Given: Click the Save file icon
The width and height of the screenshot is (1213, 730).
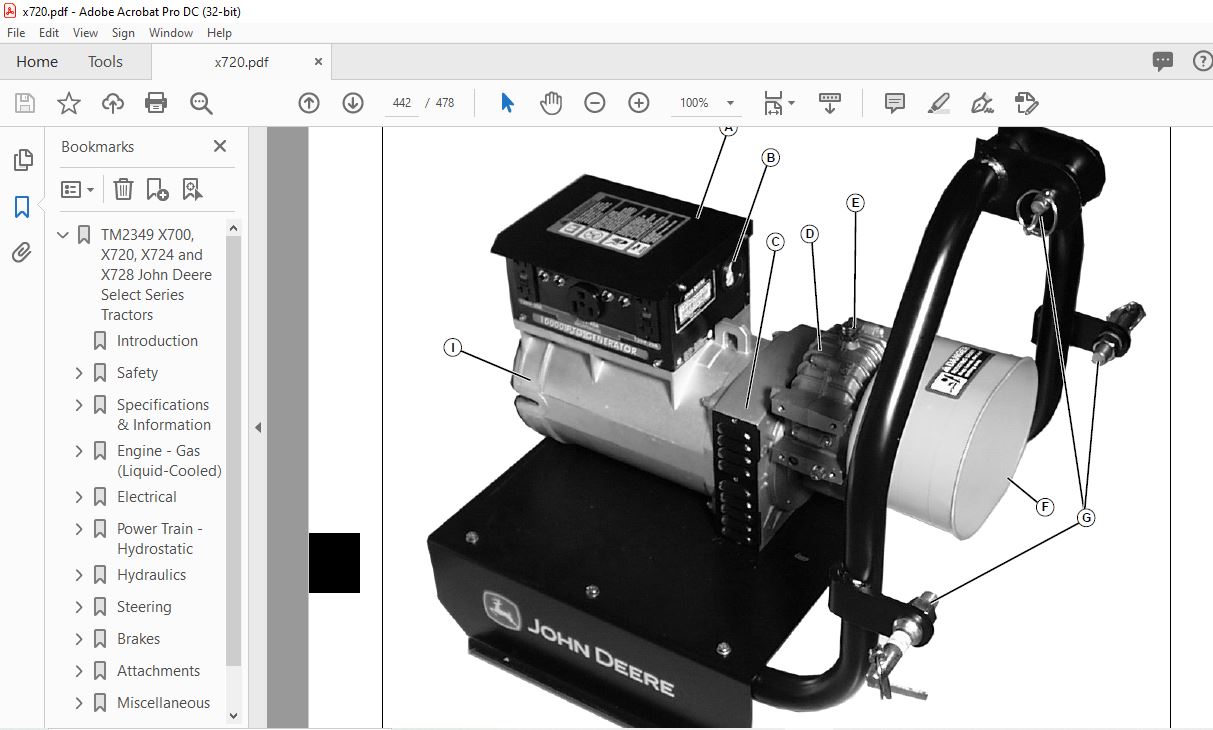Looking at the screenshot, I should click(x=25, y=103).
